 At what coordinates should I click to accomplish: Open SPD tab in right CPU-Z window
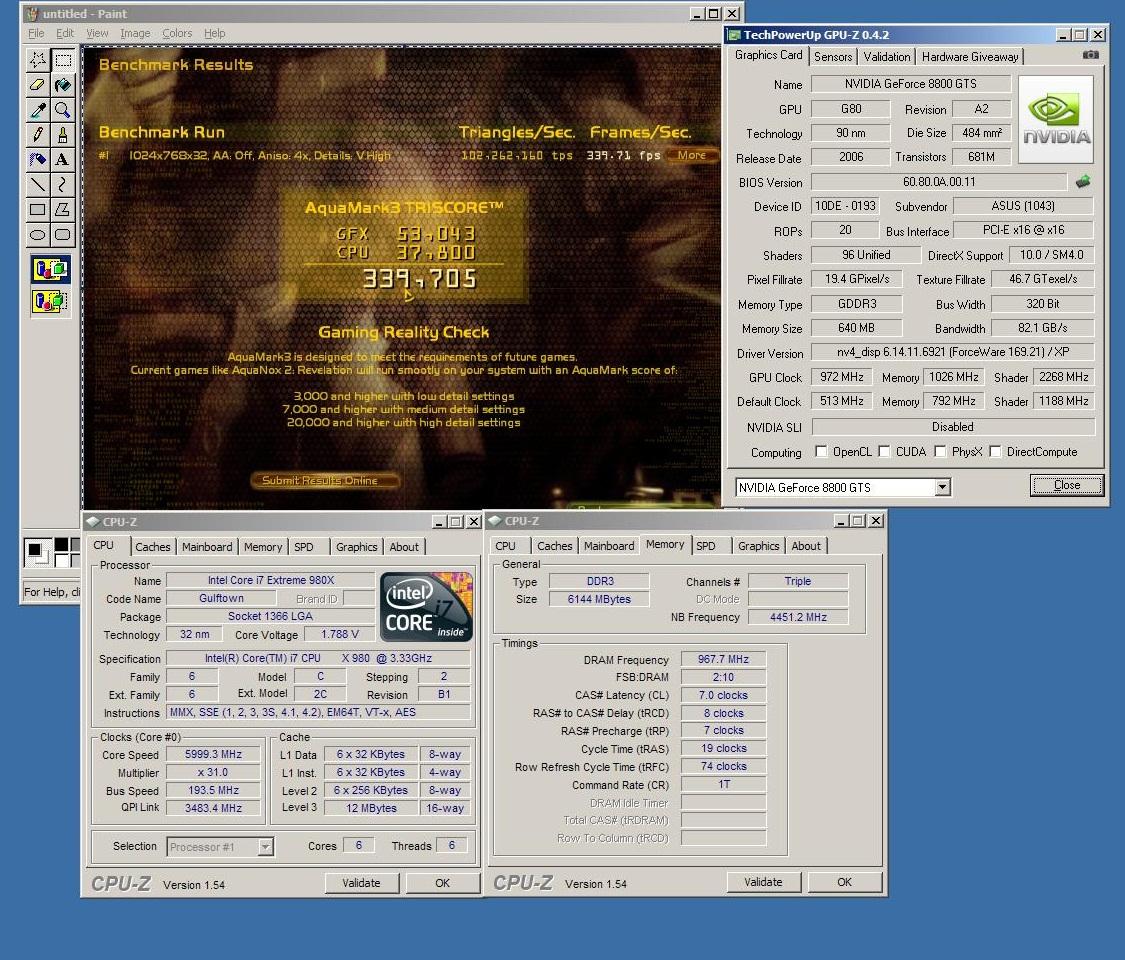(x=706, y=546)
